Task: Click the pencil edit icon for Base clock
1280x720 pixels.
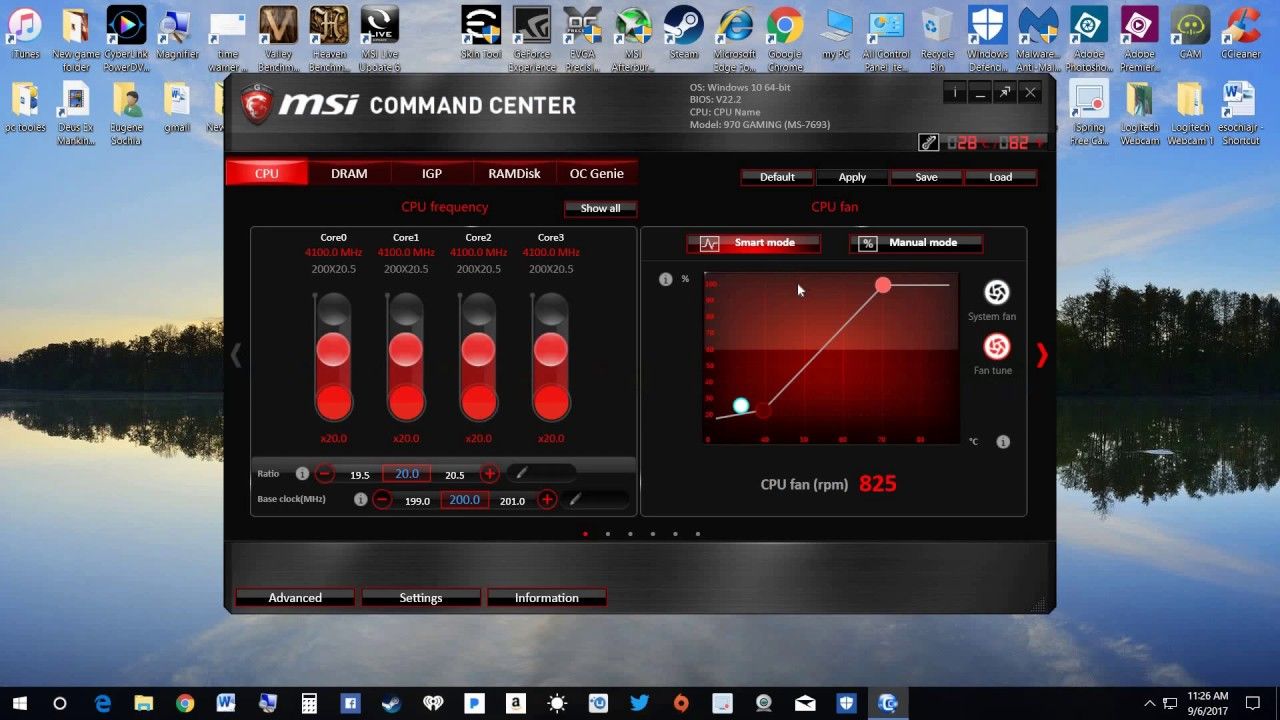Action: coord(575,499)
